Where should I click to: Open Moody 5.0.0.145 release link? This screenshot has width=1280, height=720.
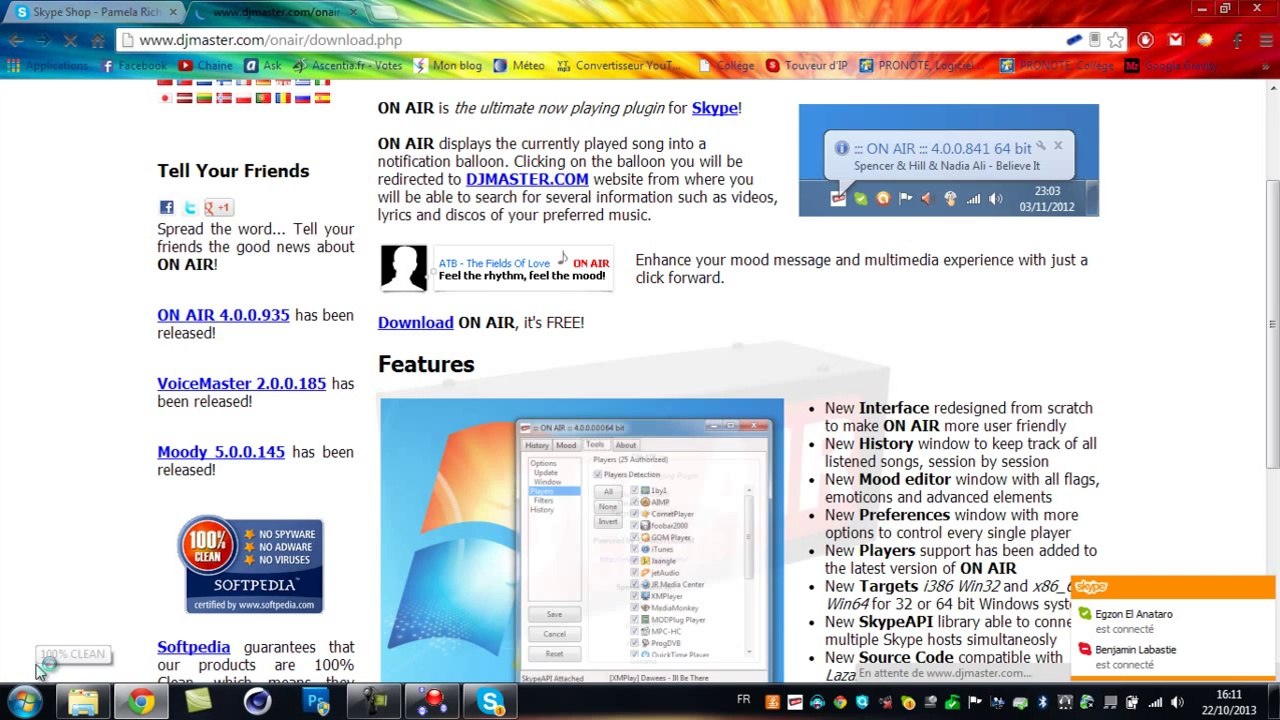tap(221, 452)
